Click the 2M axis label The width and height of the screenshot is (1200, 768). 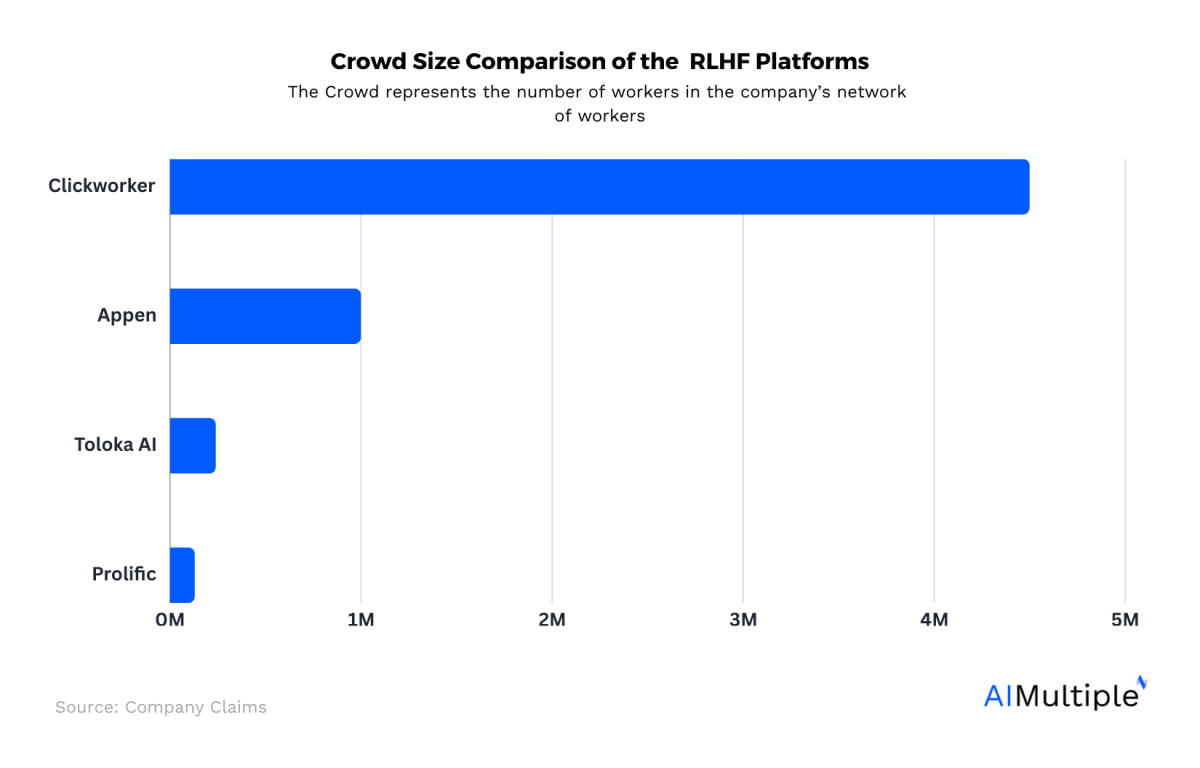click(552, 619)
